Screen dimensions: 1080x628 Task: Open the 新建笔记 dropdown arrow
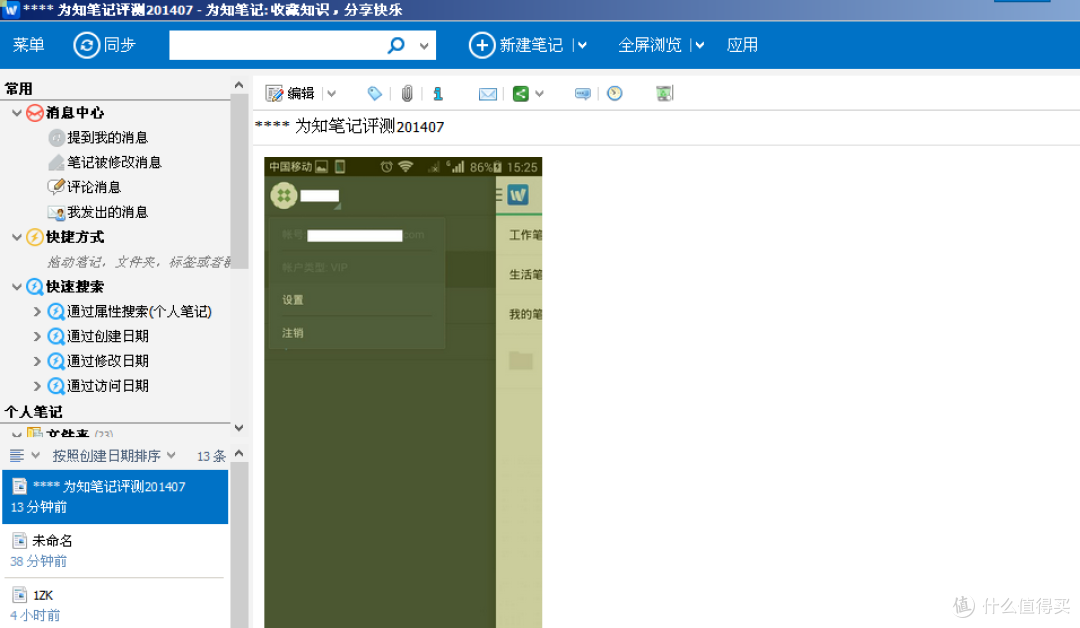(x=582, y=45)
